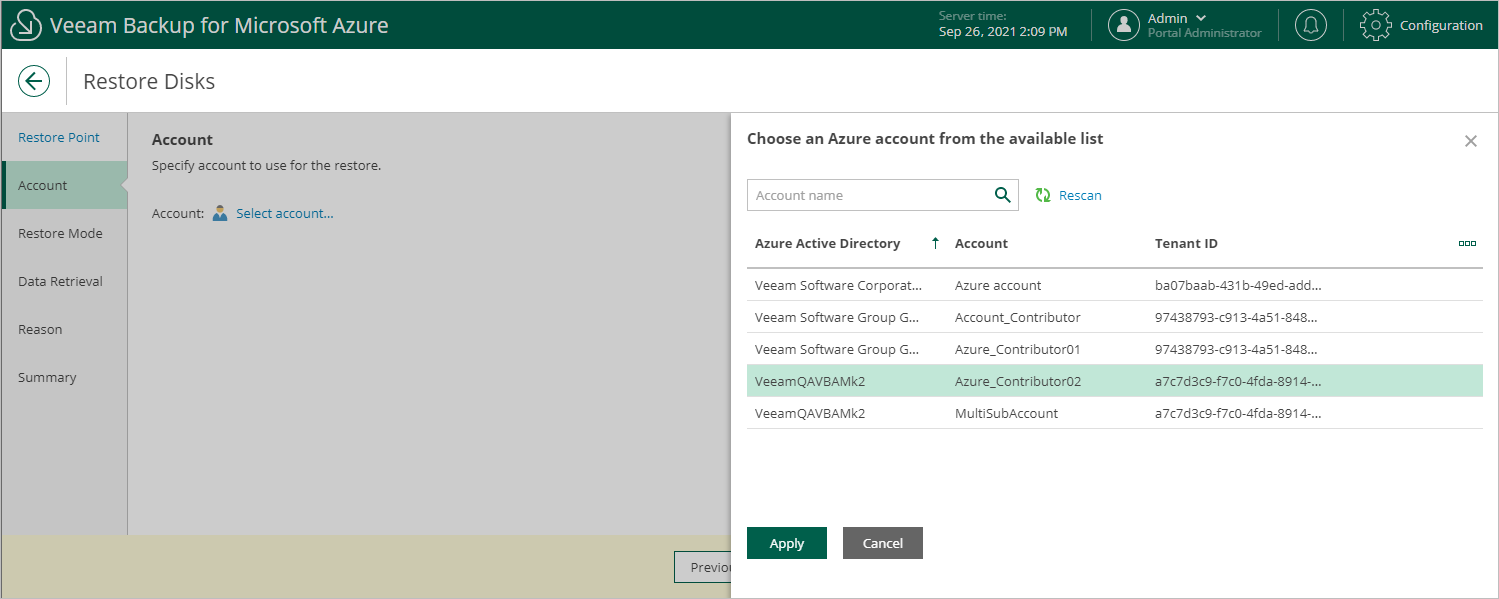Select the 'Azure_Contributor01' account row
This screenshot has width=1499, height=599.
(x=1115, y=349)
